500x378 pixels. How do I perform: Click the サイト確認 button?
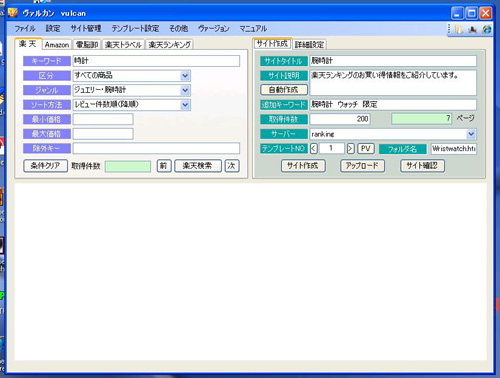pos(422,166)
